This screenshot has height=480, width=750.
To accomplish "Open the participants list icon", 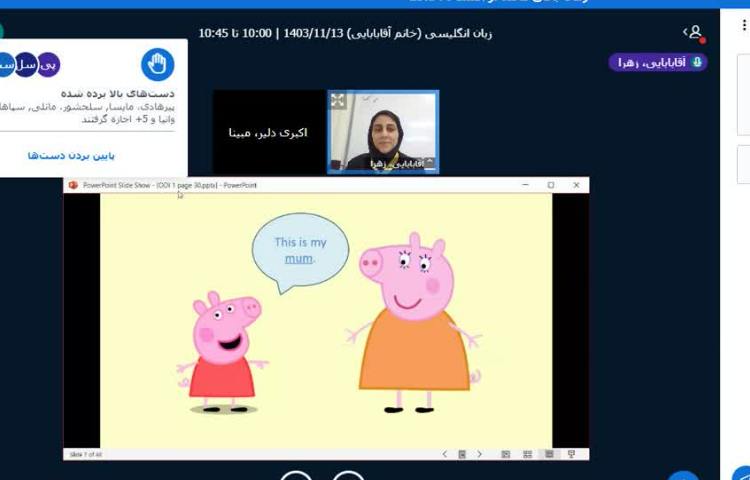I will [x=693, y=33].
